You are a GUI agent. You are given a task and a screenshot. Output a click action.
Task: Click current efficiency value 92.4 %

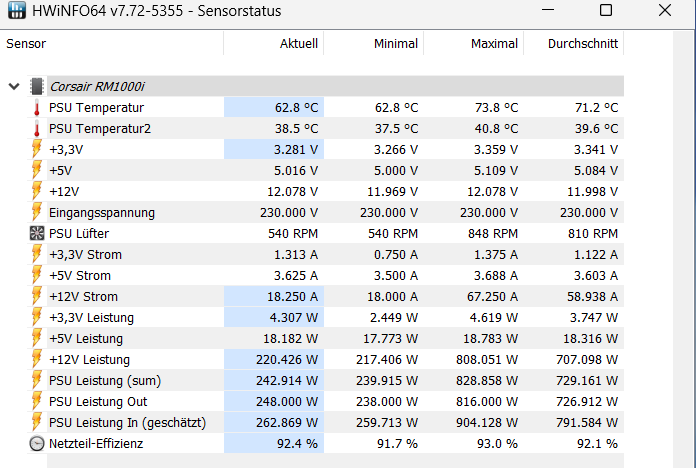[x=297, y=443]
